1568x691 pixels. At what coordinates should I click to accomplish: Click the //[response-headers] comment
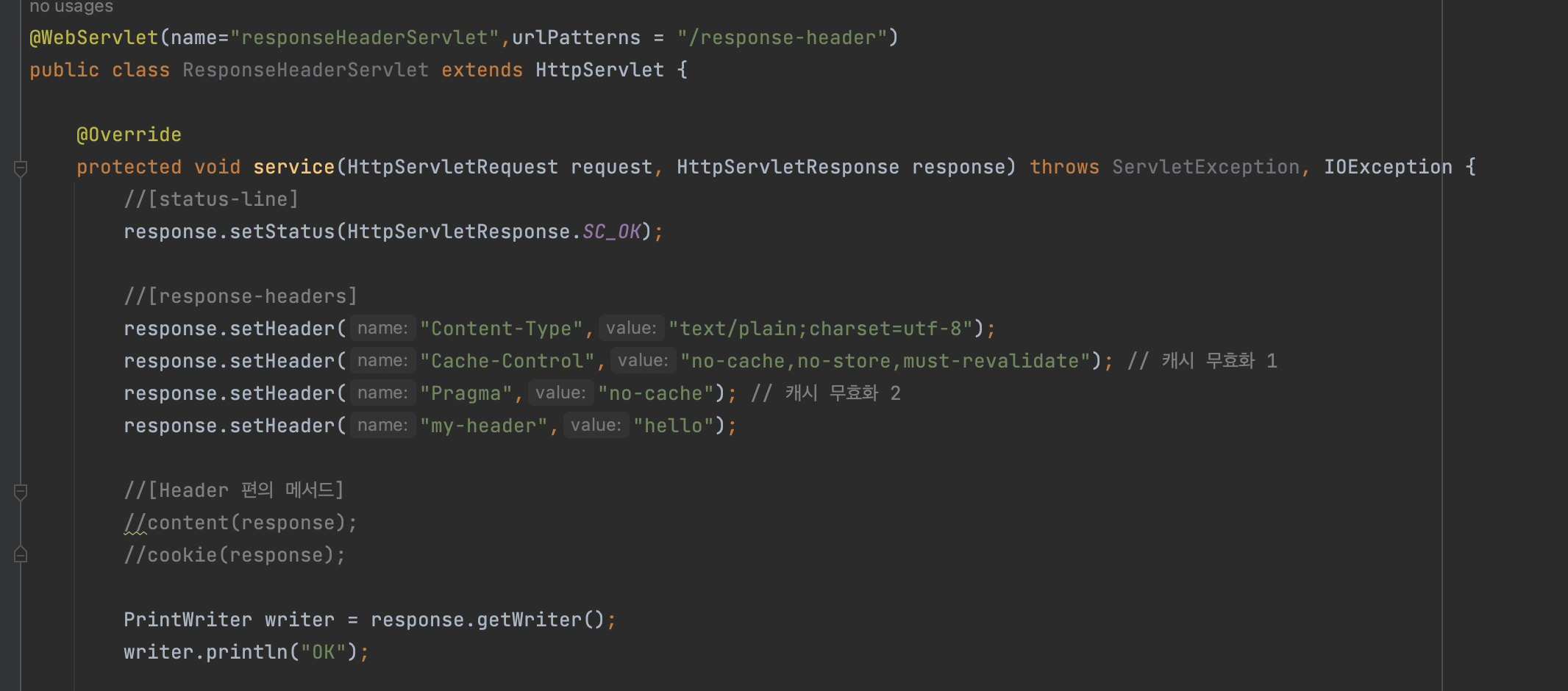coord(240,296)
